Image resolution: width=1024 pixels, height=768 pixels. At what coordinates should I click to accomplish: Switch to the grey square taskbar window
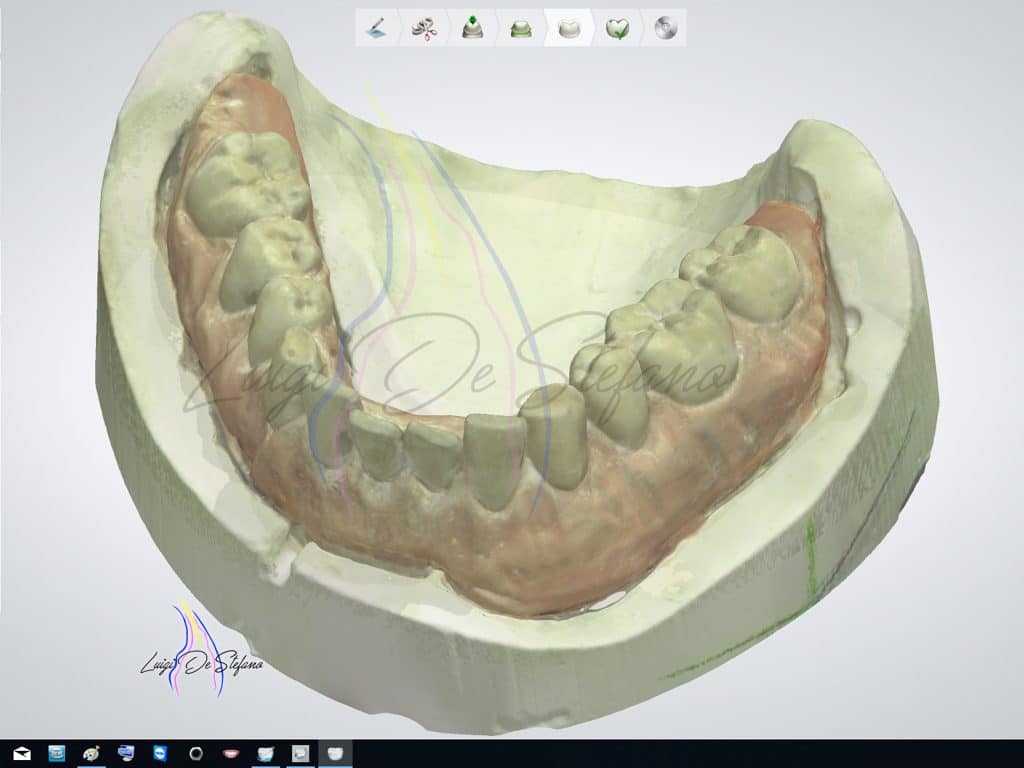tap(300, 753)
